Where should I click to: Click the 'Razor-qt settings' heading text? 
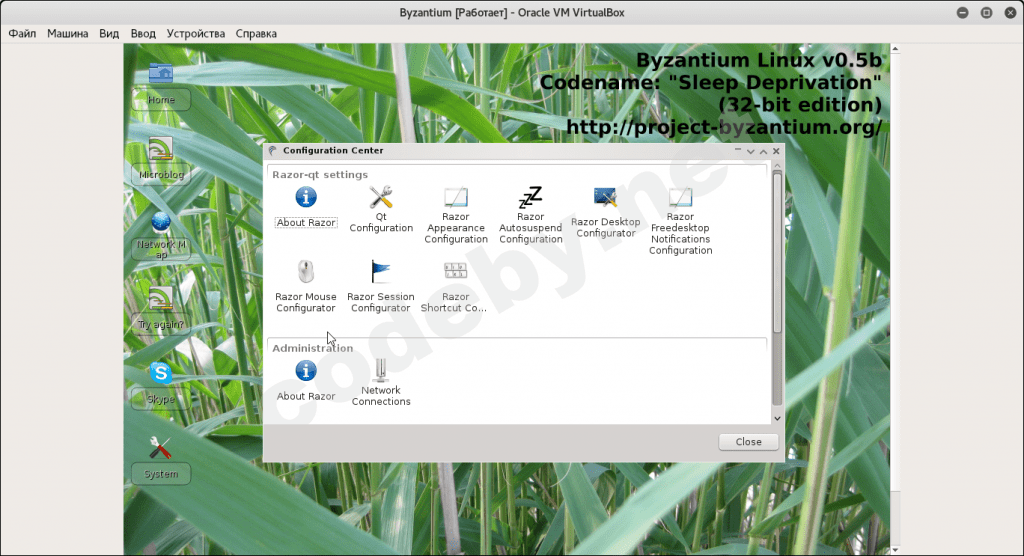pos(320,174)
